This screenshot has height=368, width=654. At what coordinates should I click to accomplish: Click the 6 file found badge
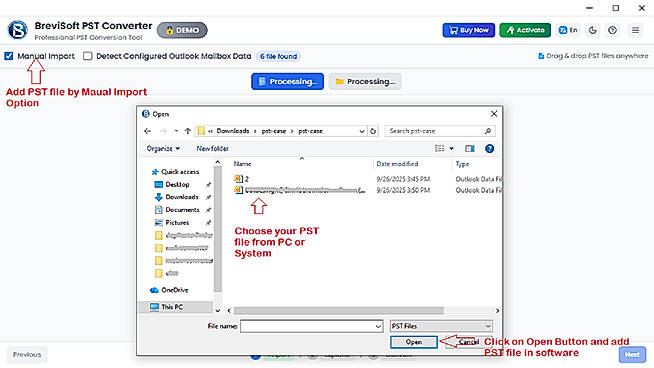pos(279,56)
